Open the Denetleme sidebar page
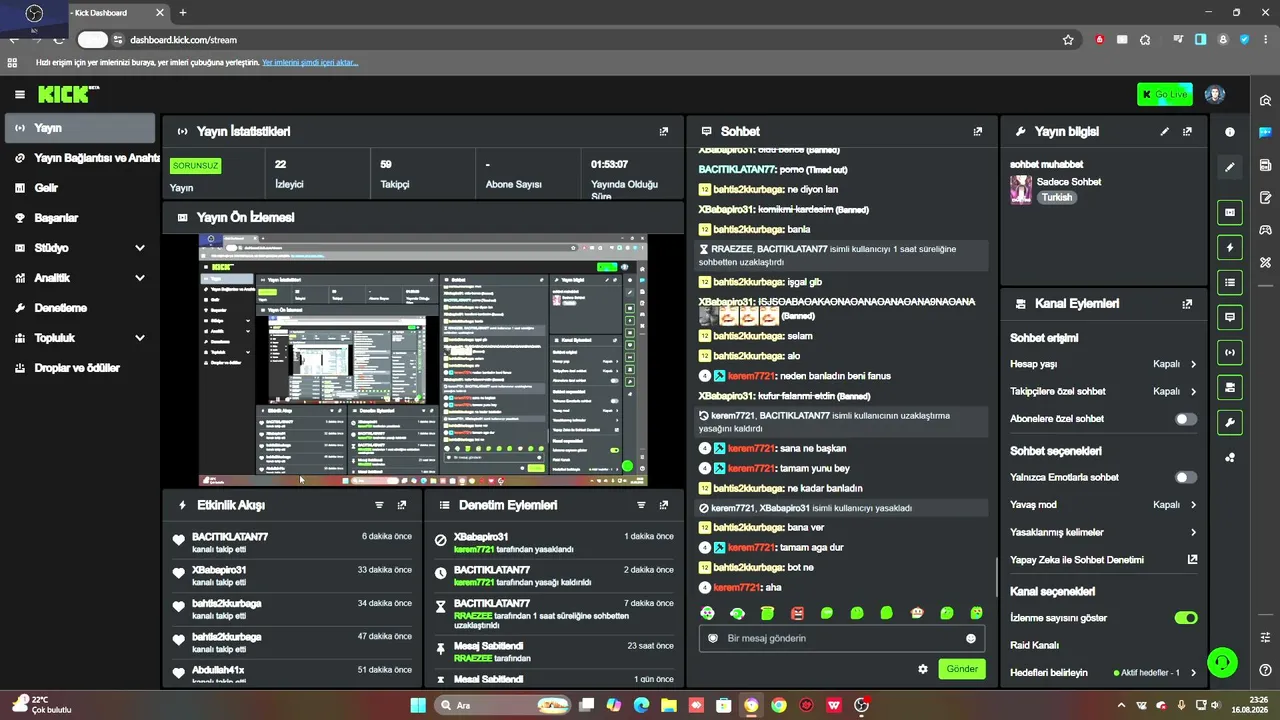 coord(80,308)
